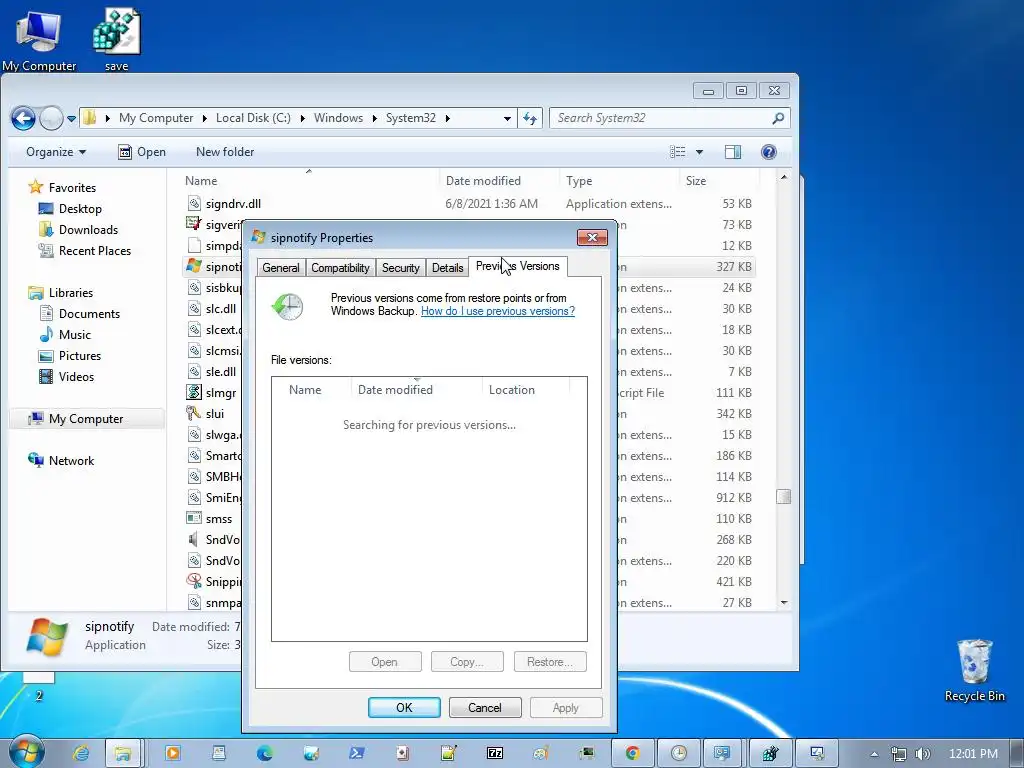
Task: Open Windows Media Player taskbar icon
Action: [x=172, y=753]
